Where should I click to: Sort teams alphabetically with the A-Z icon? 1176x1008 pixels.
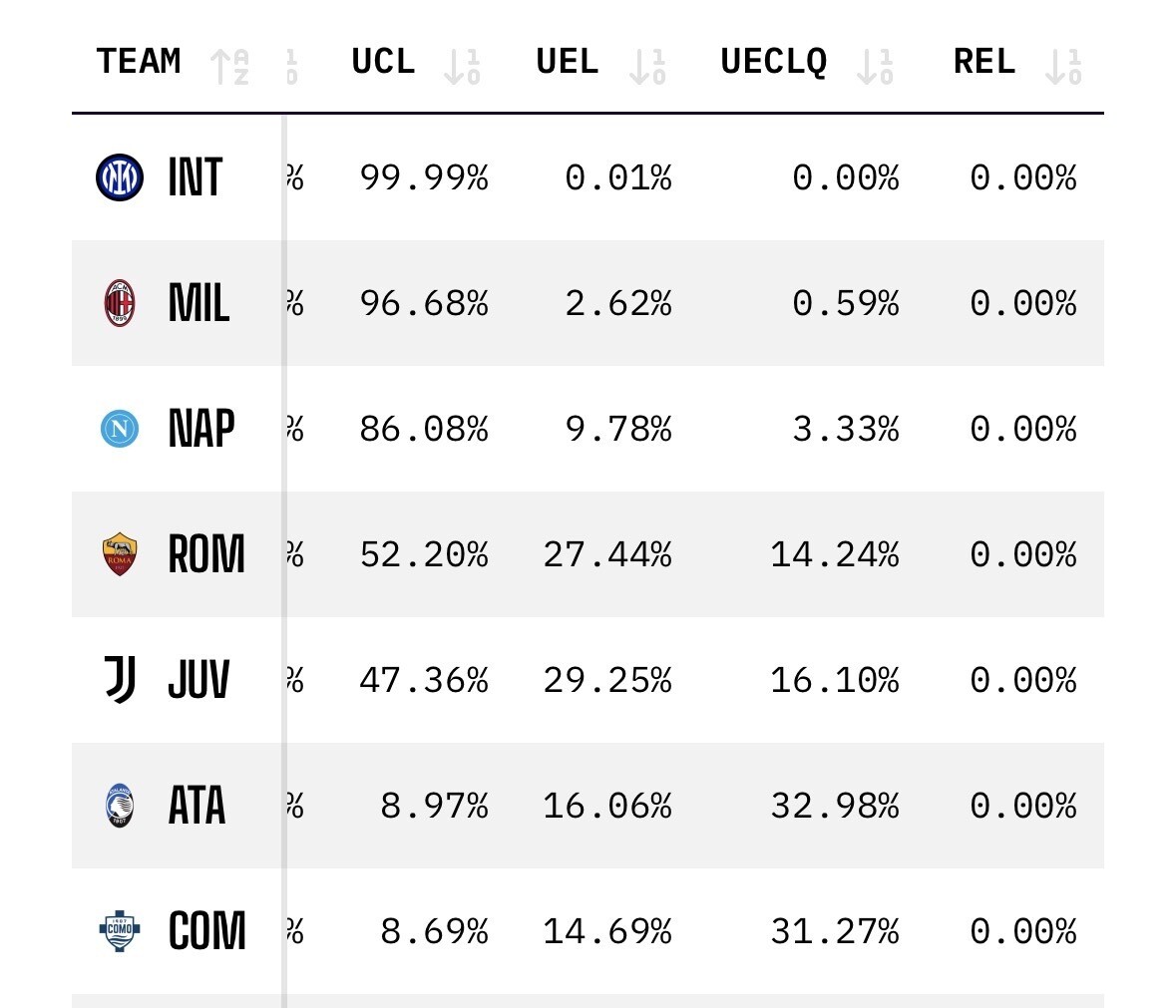[x=230, y=66]
